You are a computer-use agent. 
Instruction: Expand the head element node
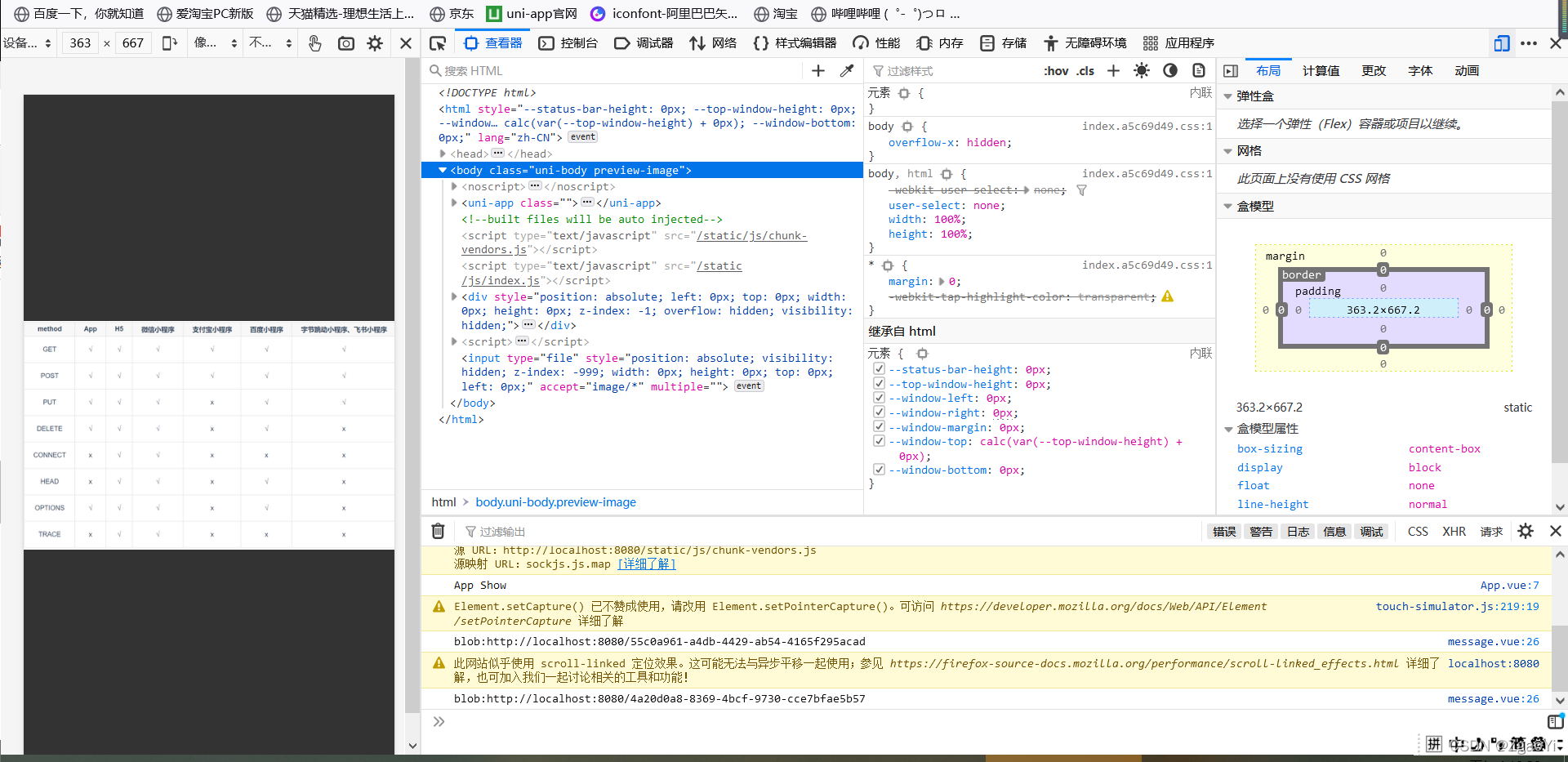click(x=443, y=154)
